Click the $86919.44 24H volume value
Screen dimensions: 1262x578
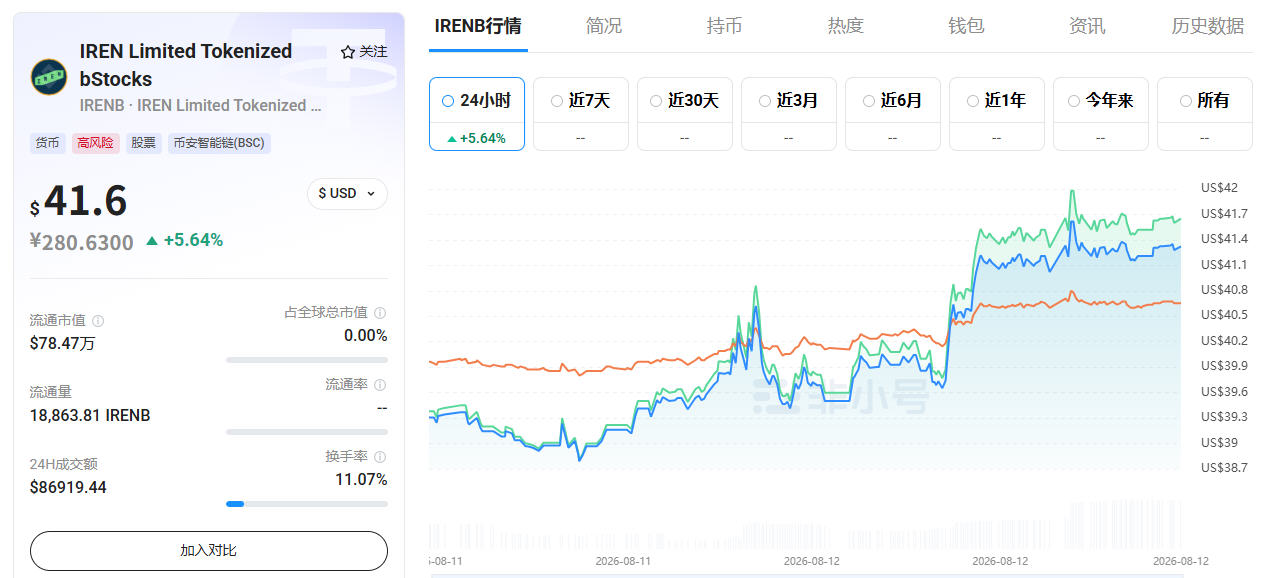pos(68,487)
